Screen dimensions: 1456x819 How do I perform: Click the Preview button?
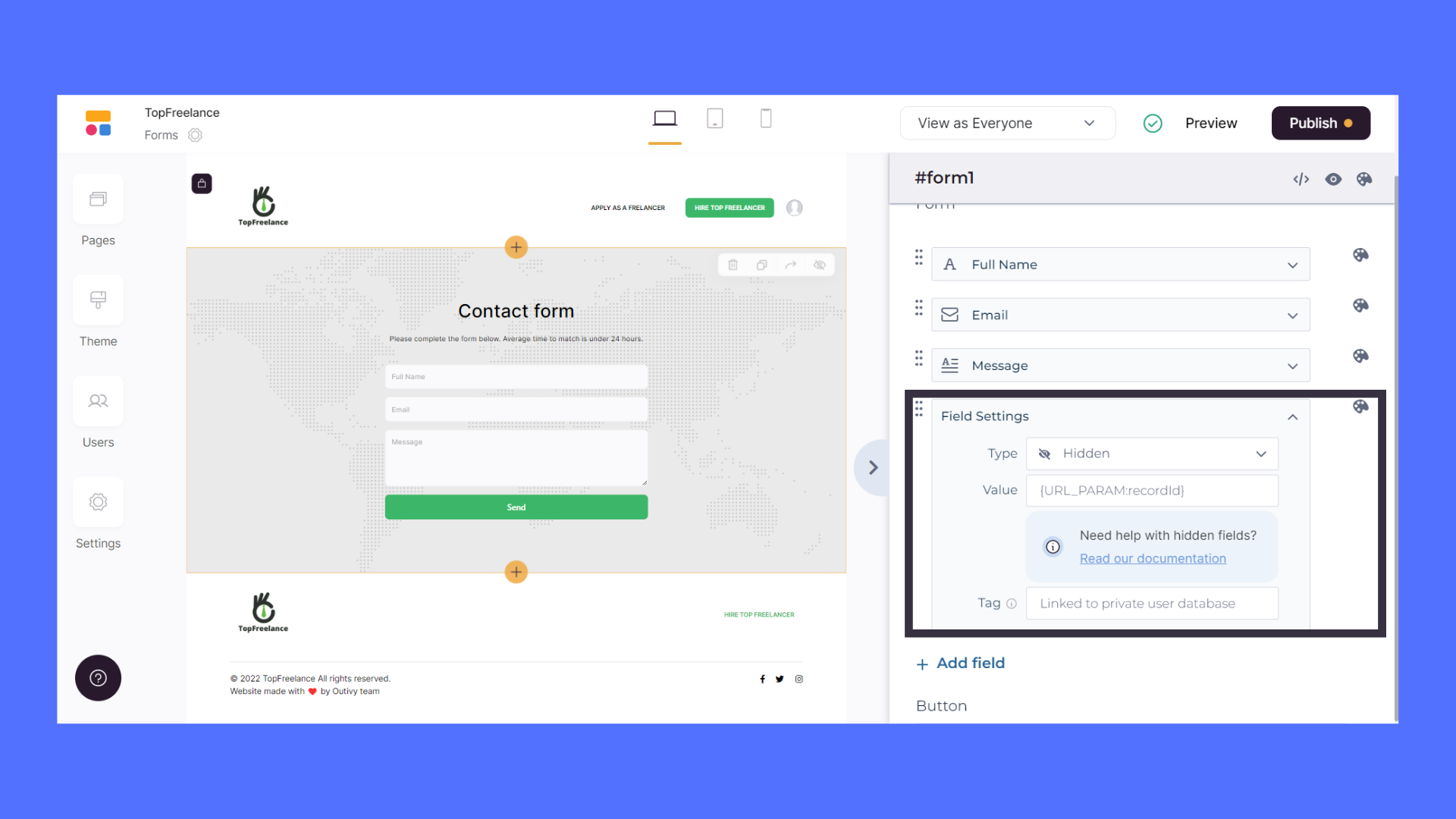pyautogui.click(x=1212, y=122)
